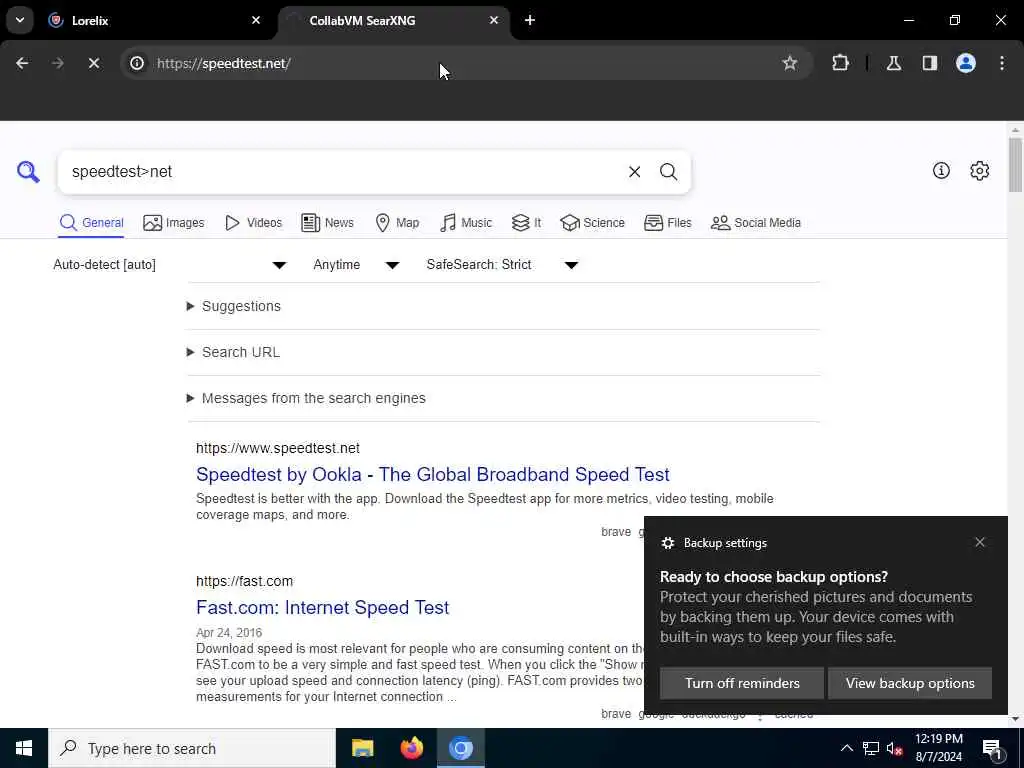This screenshot has width=1024, height=768.
Task: Stop loading the page
Action: pyautogui.click(x=93, y=63)
